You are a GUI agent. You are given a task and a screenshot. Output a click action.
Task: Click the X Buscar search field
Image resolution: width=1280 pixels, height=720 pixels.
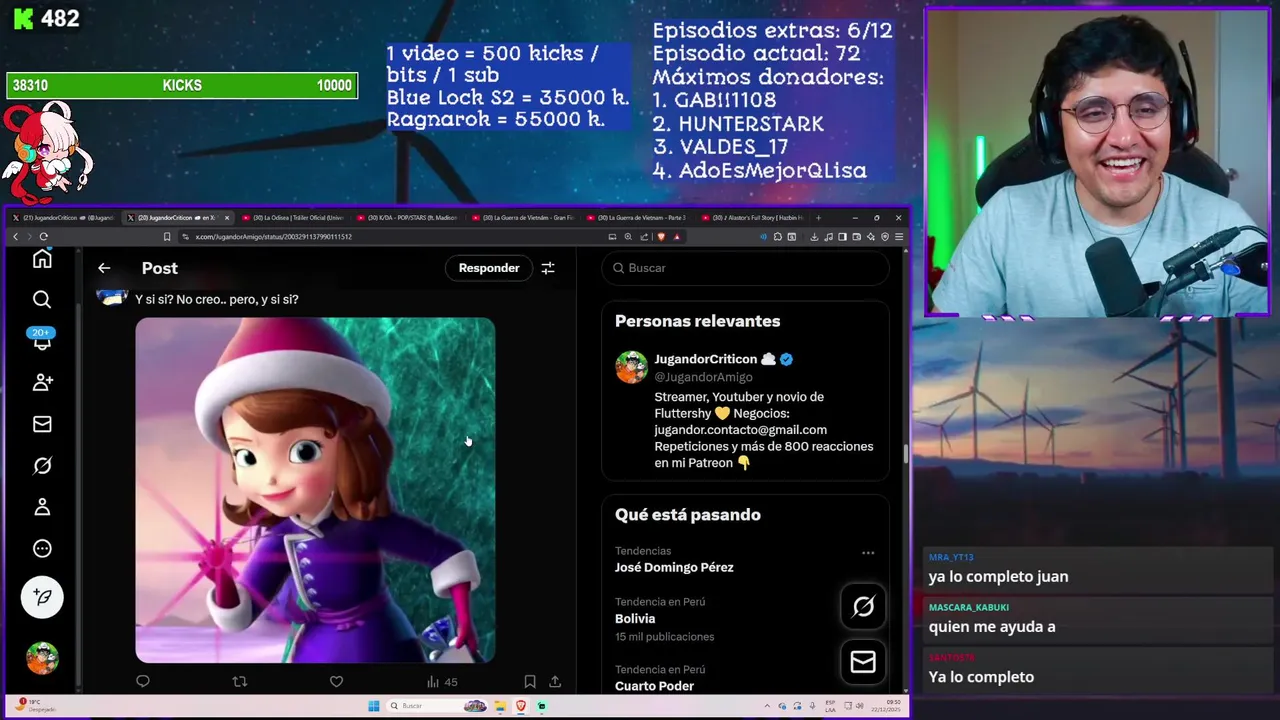point(745,268)
